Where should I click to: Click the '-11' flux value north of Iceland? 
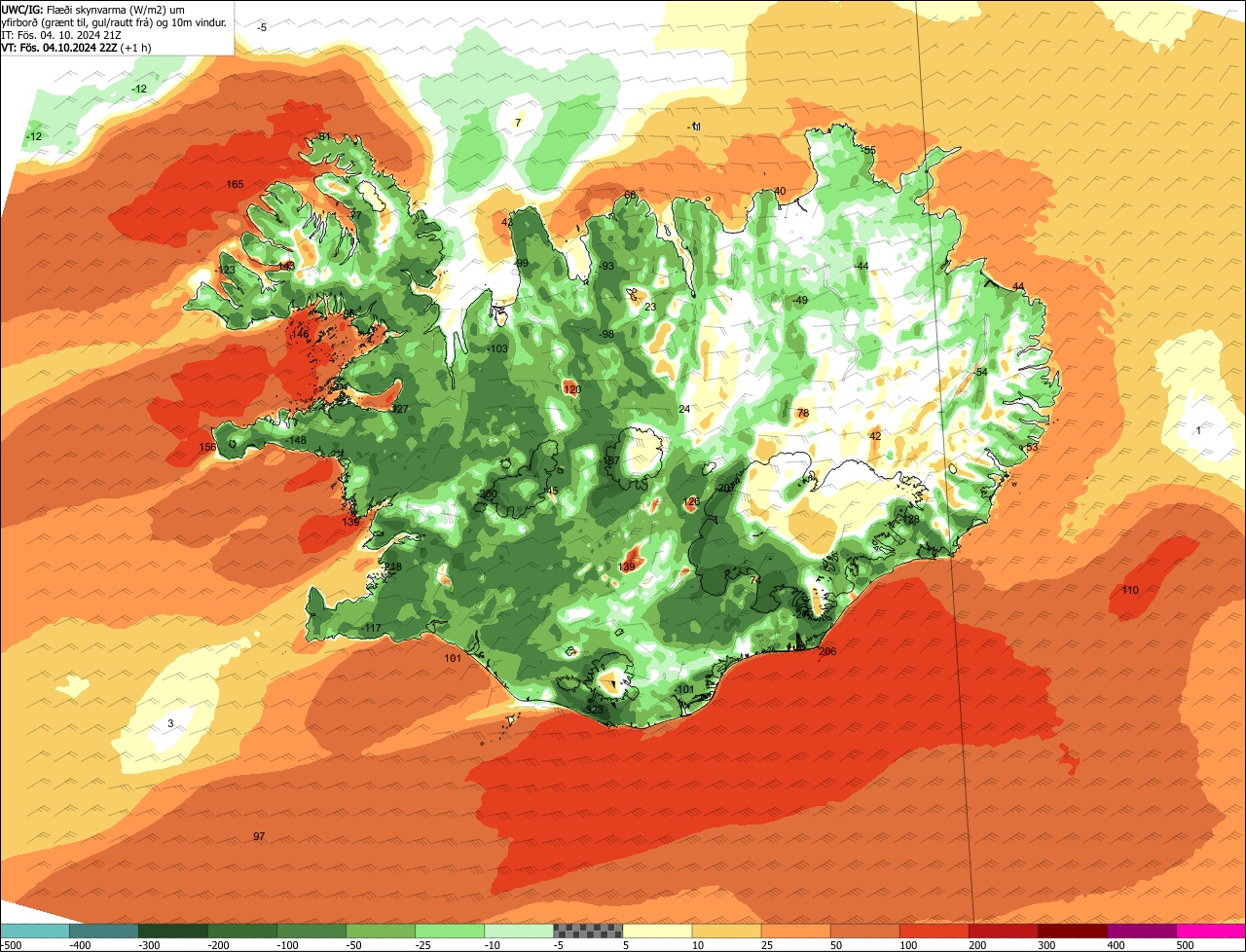tap(694, 128)
